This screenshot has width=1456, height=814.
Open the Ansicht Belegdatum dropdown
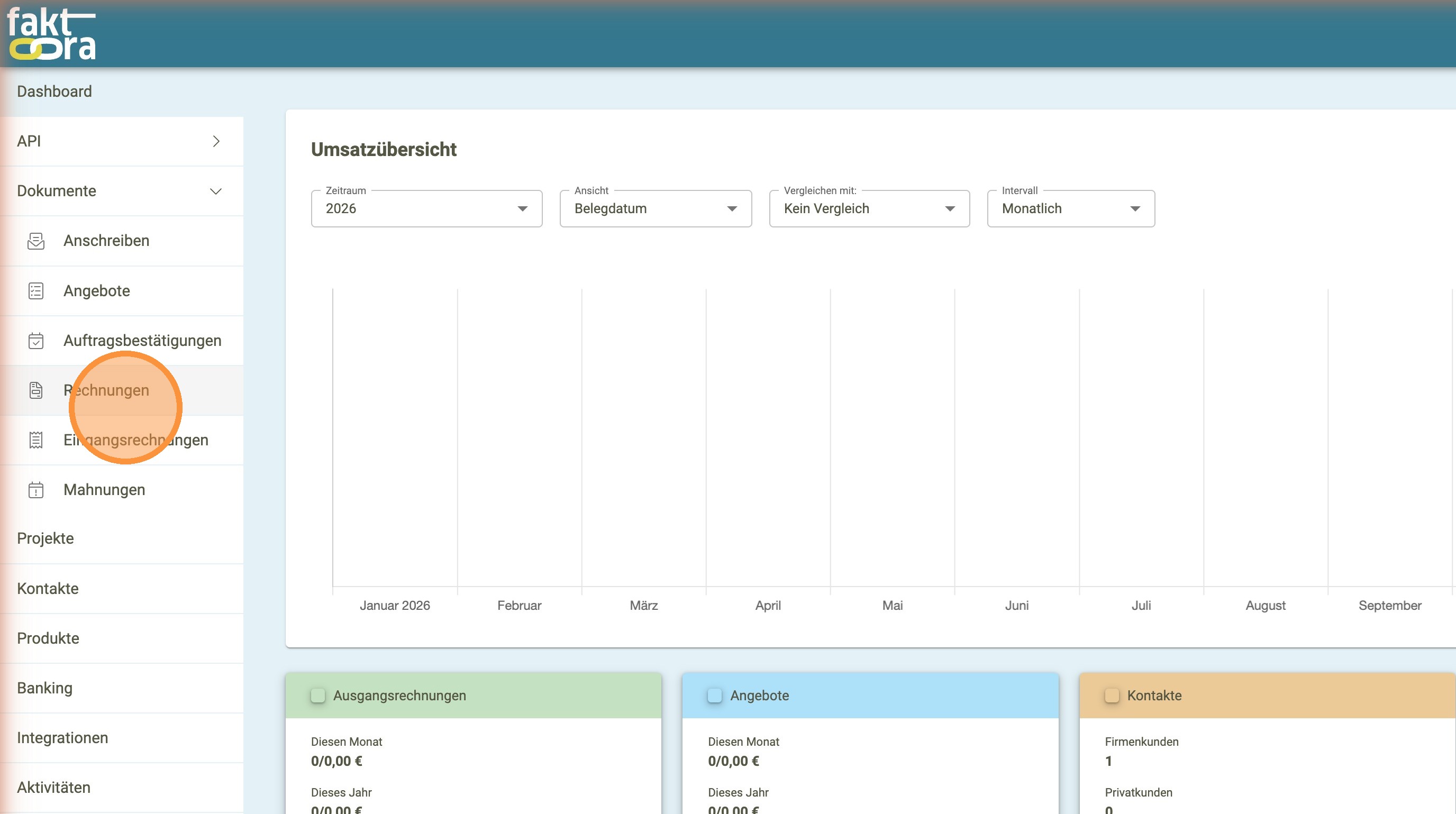(x=655, y=209)
